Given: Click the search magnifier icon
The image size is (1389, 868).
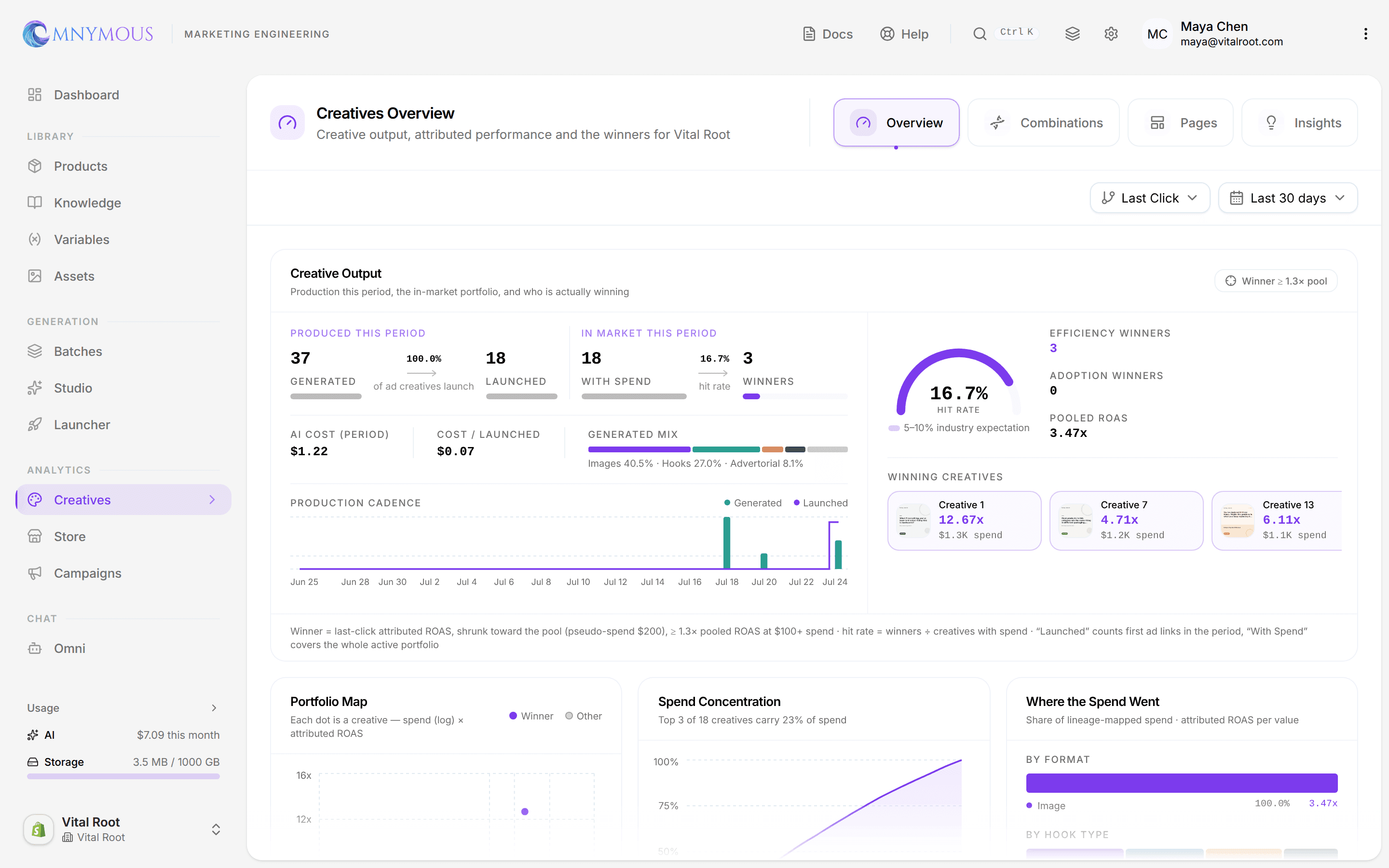Looking at the screenshot, I should click(980, 34).
